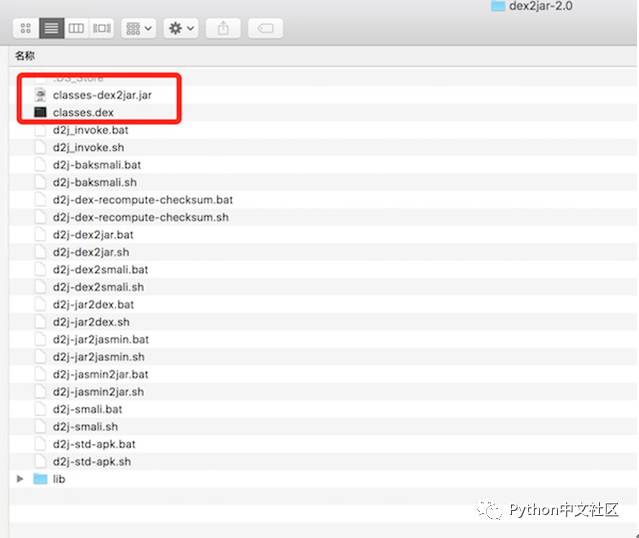The width and height of the screenshot is (639, 538).
Task: Switch Finder to column view
Action: (x=76, y=28)
